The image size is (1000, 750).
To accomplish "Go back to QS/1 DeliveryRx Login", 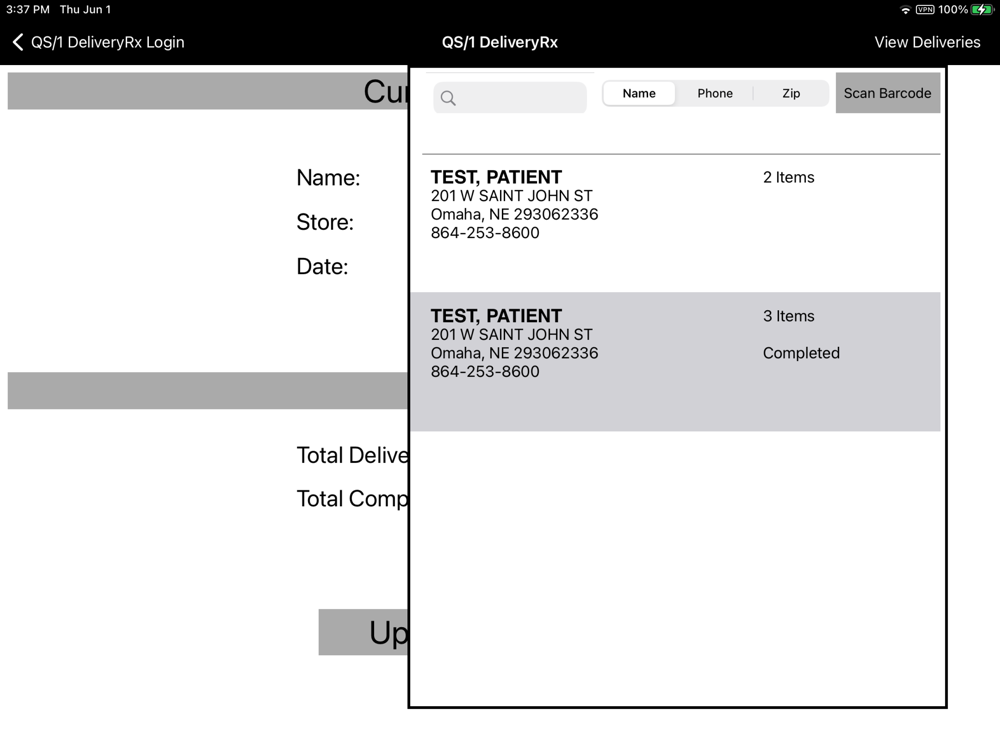I will (99, 42).
